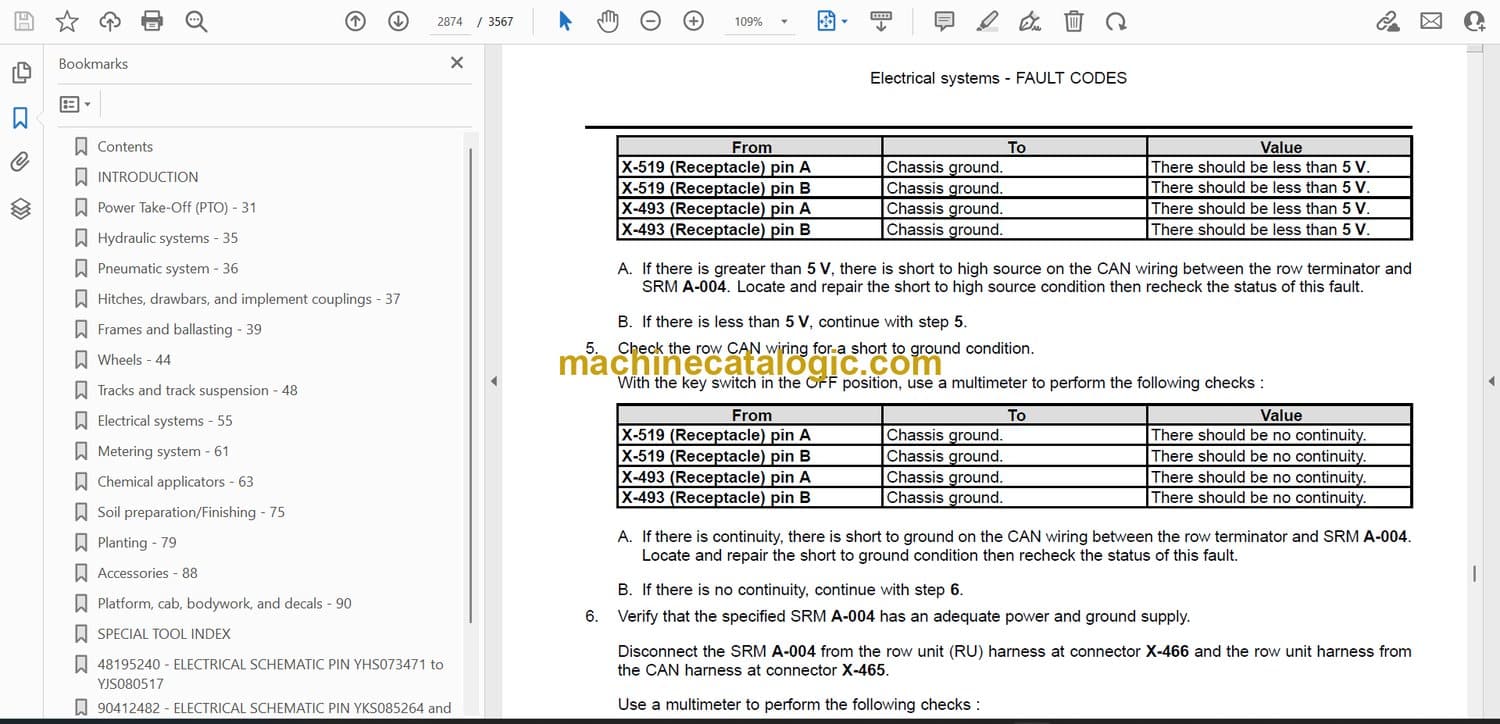The width and height of the screenshot is (1500, 724).
Task: Click the current page number field
Action: tap(450, 21)
